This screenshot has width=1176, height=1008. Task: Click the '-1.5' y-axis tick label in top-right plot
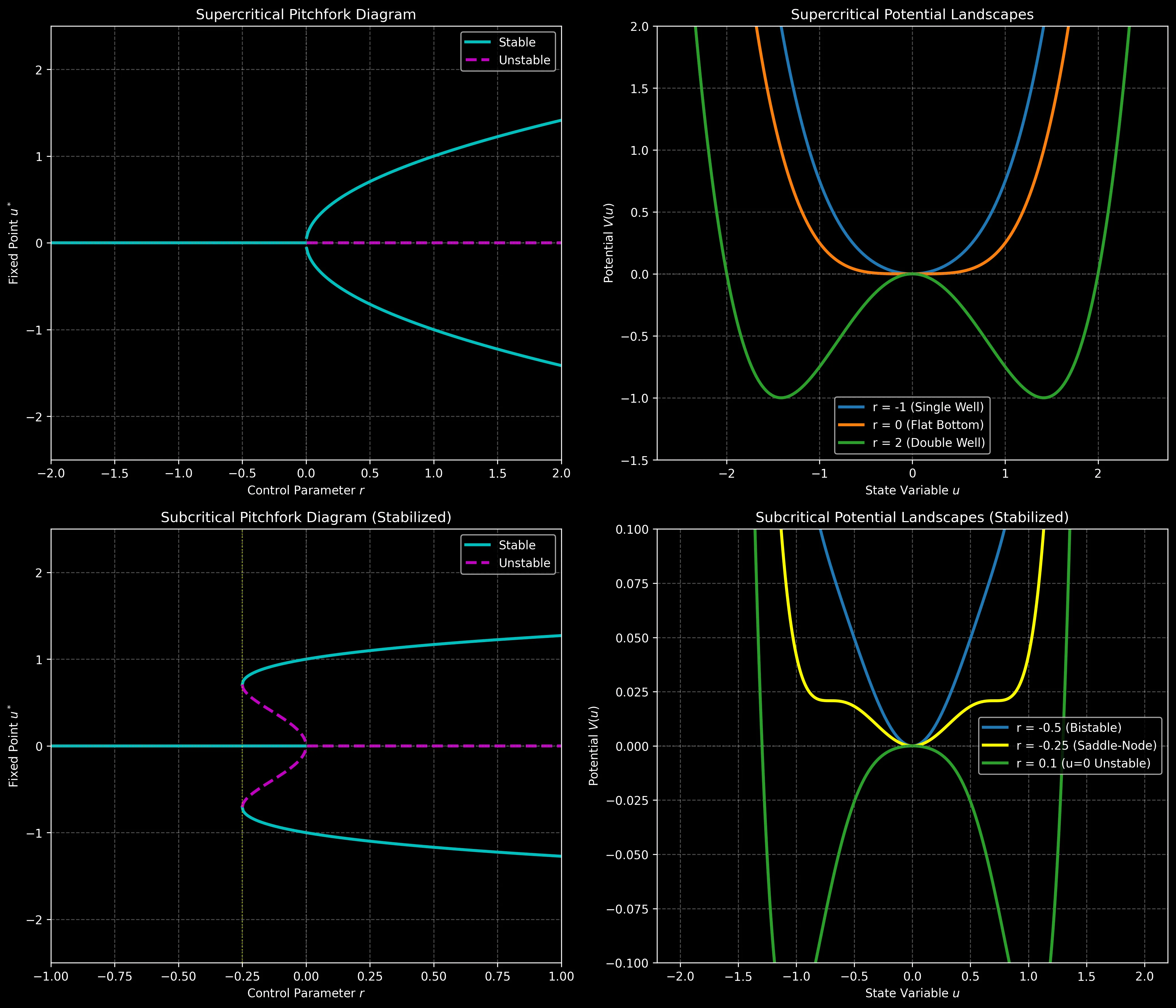(x=634, y=460)
